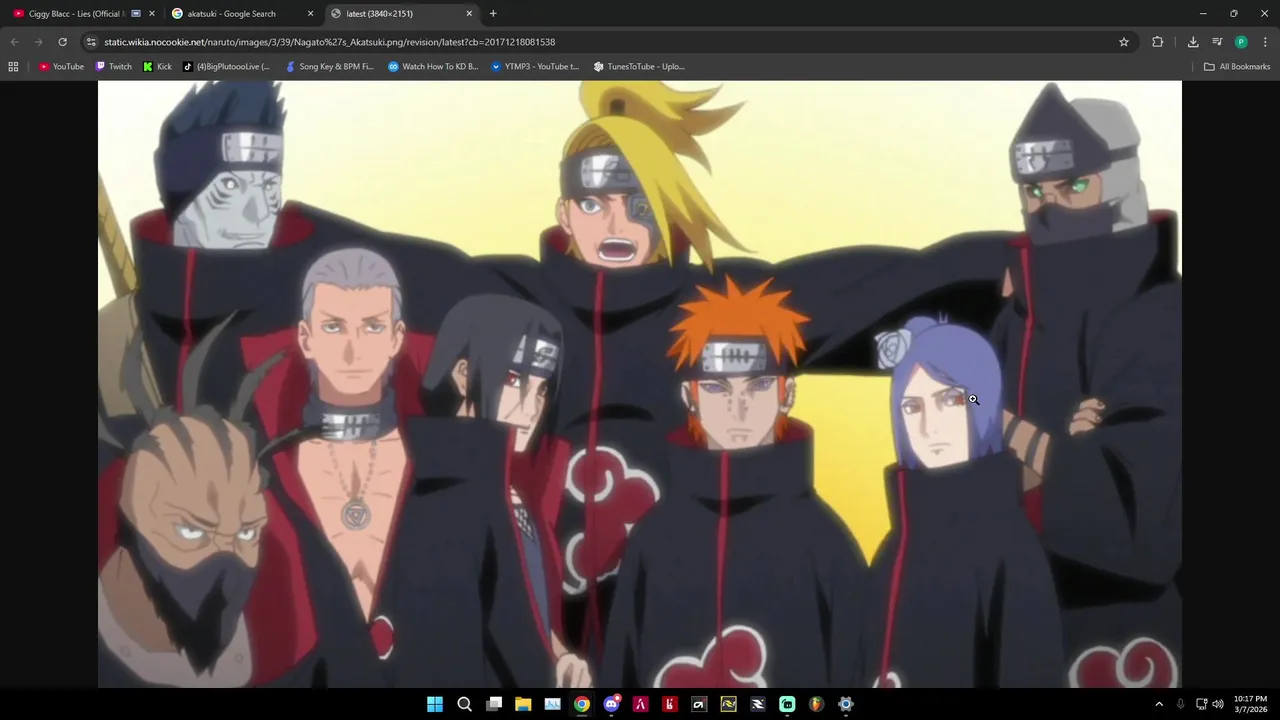The height and width of the screenshot is (720, 1280).
Task: Open the Chrome three-dot menu
Action: pyautogui.click(x=1264, y=42)
